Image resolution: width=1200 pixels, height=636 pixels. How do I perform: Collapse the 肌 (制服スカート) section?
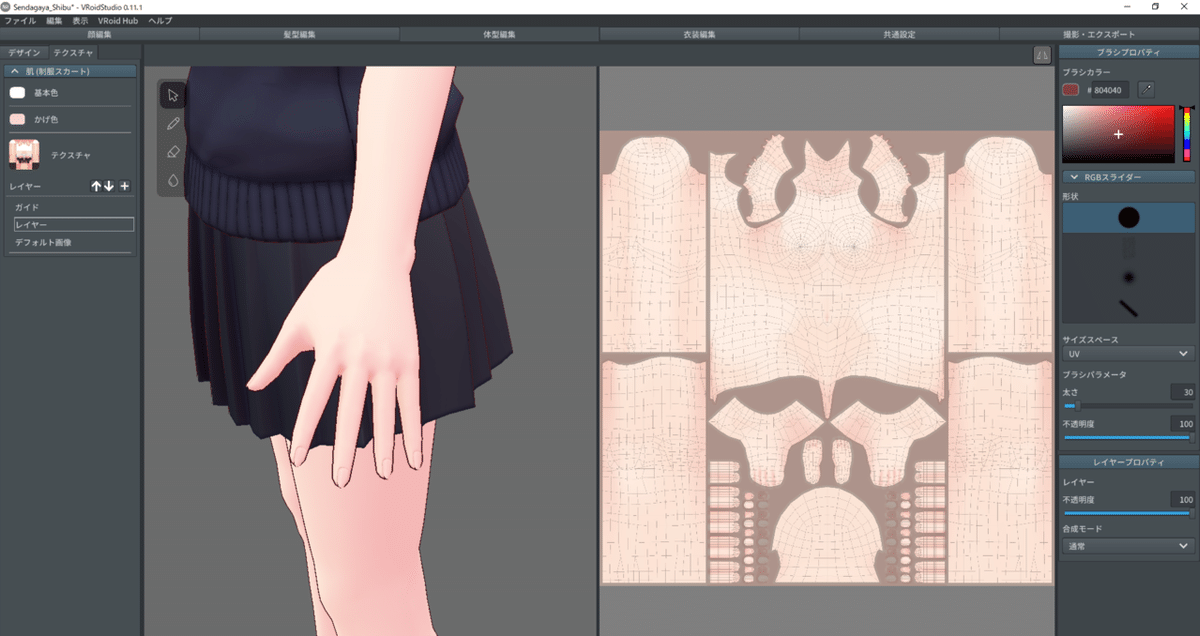(x=70, y=72)
